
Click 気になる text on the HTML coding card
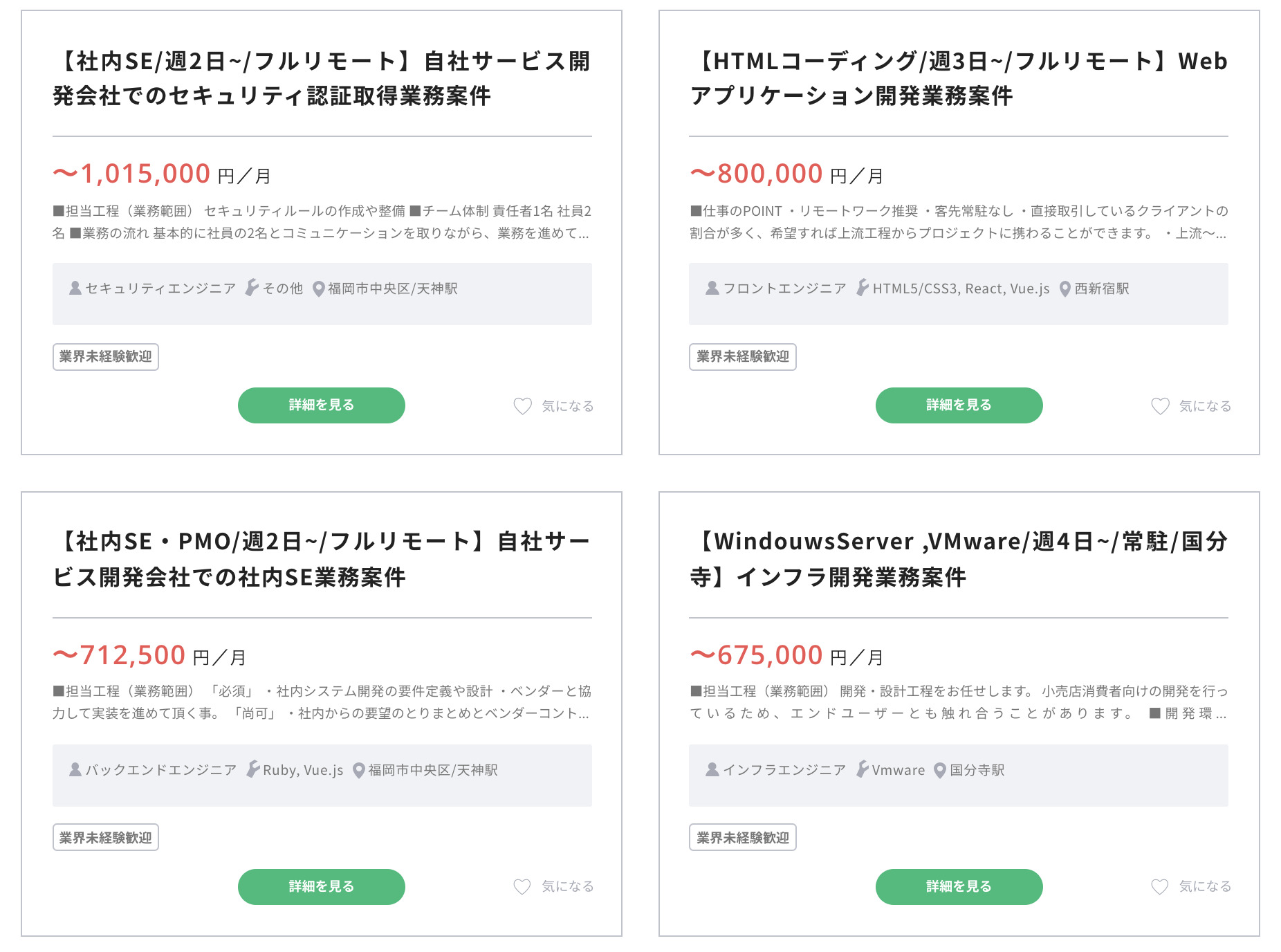[1205, 406]
